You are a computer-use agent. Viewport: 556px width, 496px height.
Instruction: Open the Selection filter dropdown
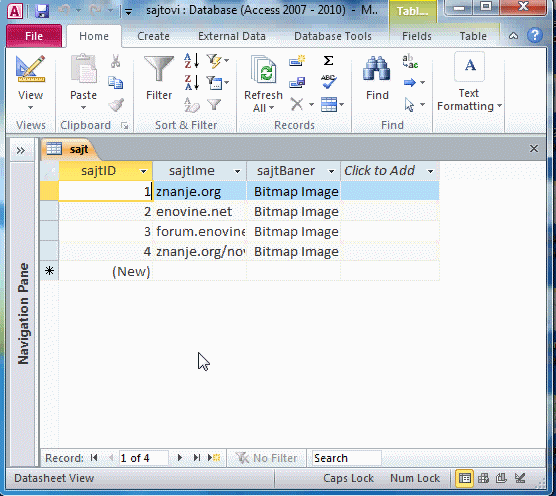point(226,61)
